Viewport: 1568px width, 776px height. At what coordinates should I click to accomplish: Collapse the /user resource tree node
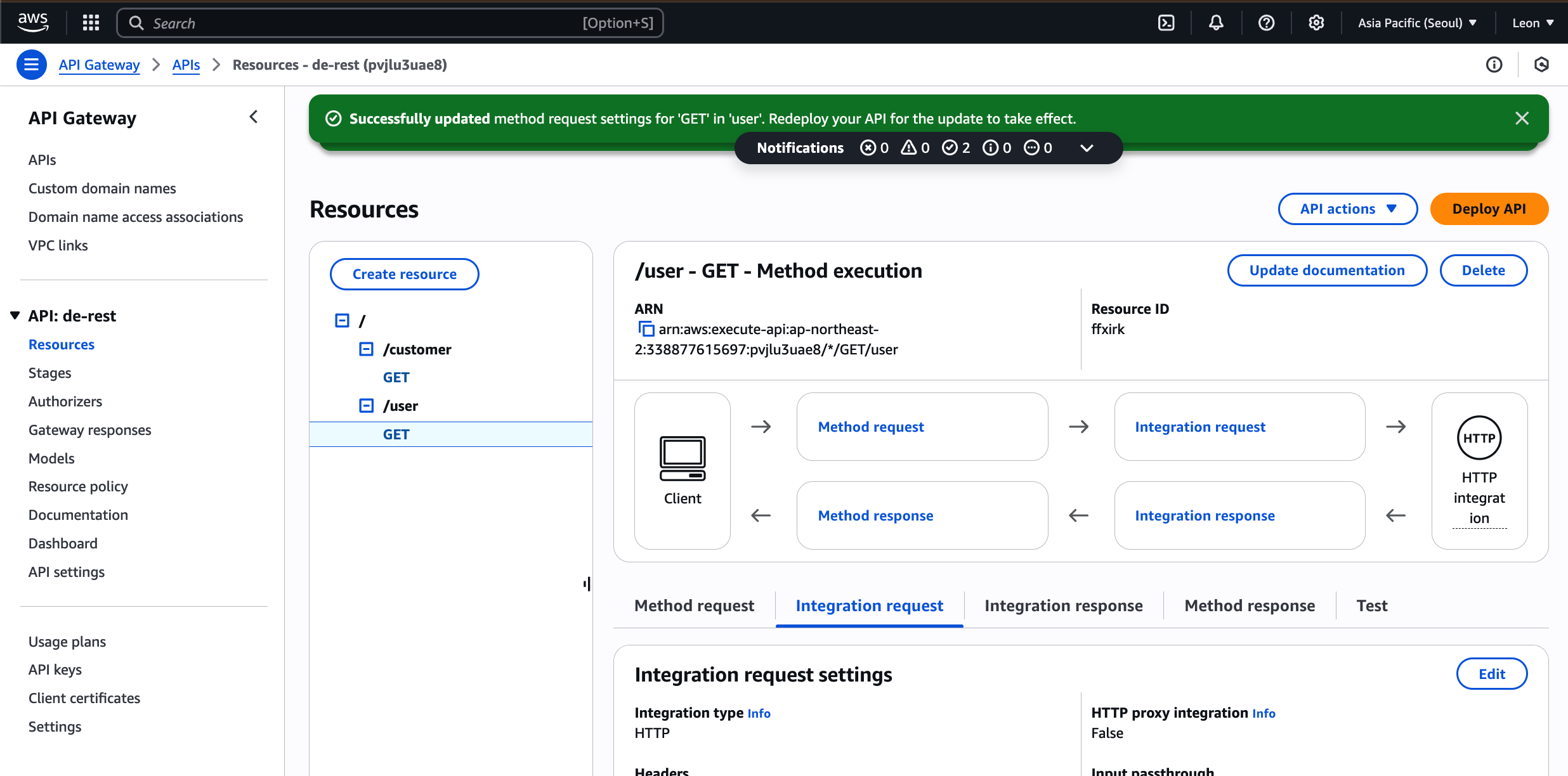pos(366,406)
